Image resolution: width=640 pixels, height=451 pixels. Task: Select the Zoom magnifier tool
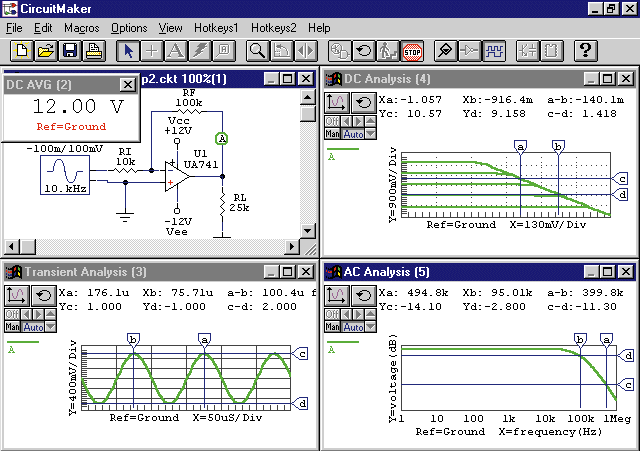[258, 51]
